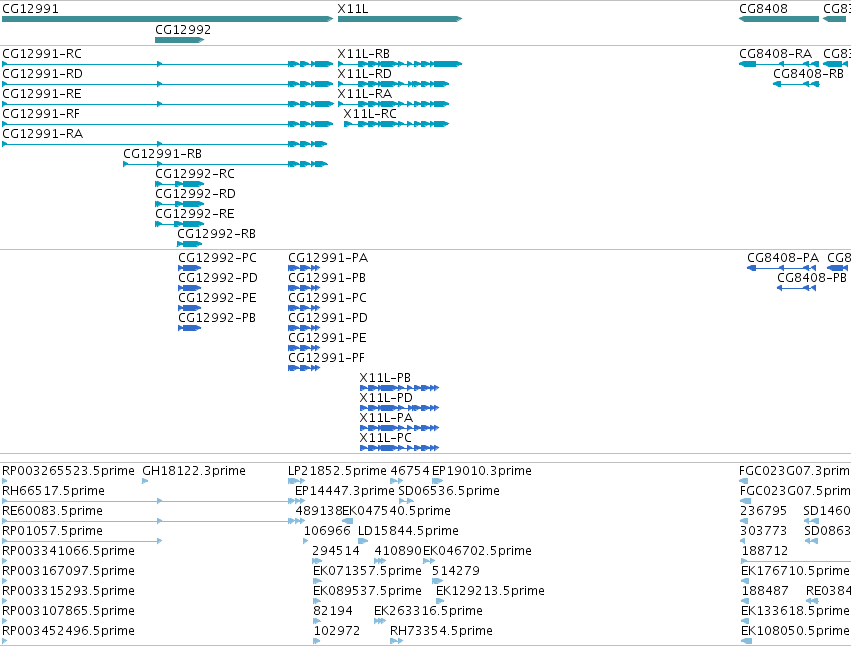The image size is (851, 646).
Task: Open transcript CG12991-RD
Action: tap(42, 74)
